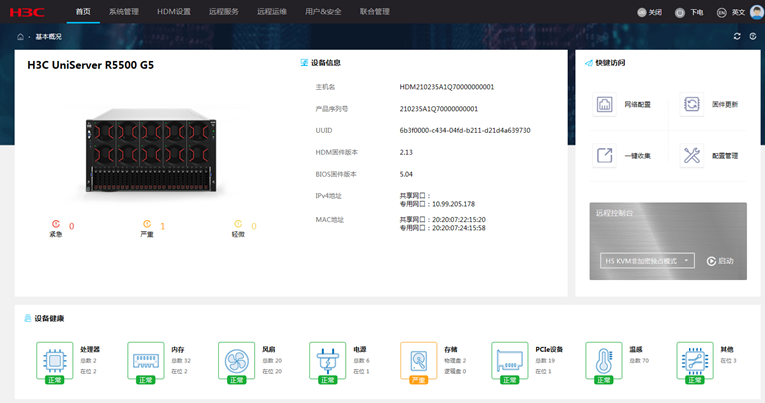Image resolution: width=765 pixels, height=403 pixels.
Task: Click the EN language icon in the header
Action: coord(722,13)
